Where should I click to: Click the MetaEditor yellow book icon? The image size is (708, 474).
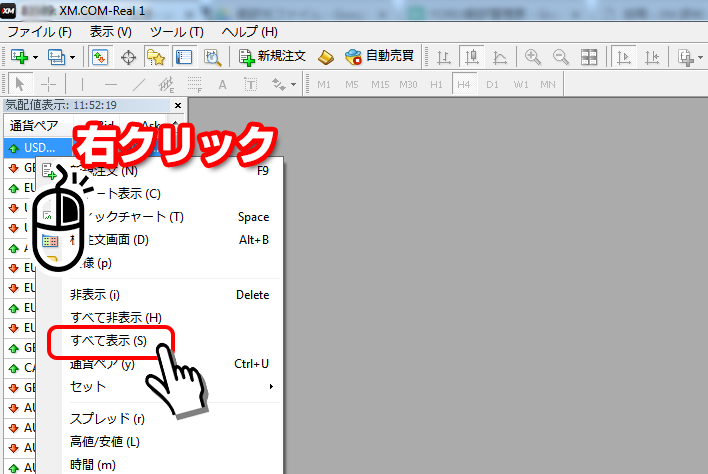[x=326, y=57]
